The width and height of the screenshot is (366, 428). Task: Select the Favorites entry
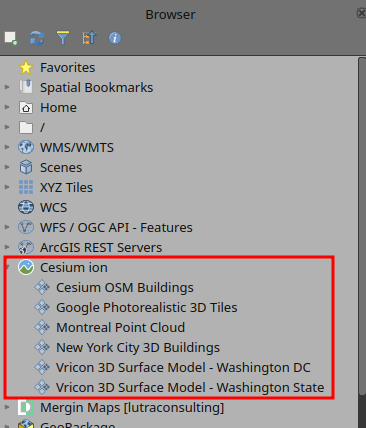pos(68,68)
